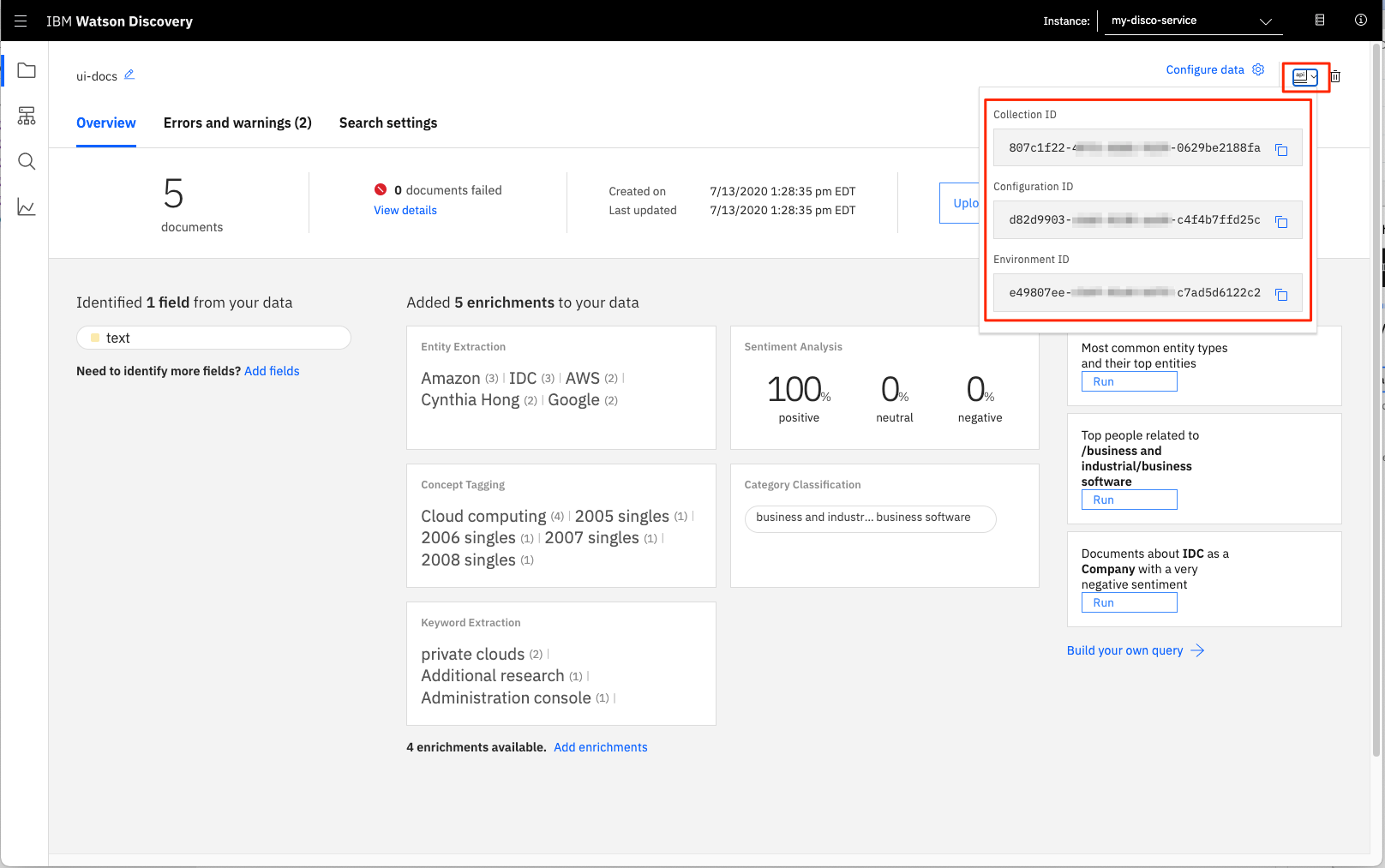Click the ui-docs collection name
This screenshot has height=868, width=1385.
[97, 76]
